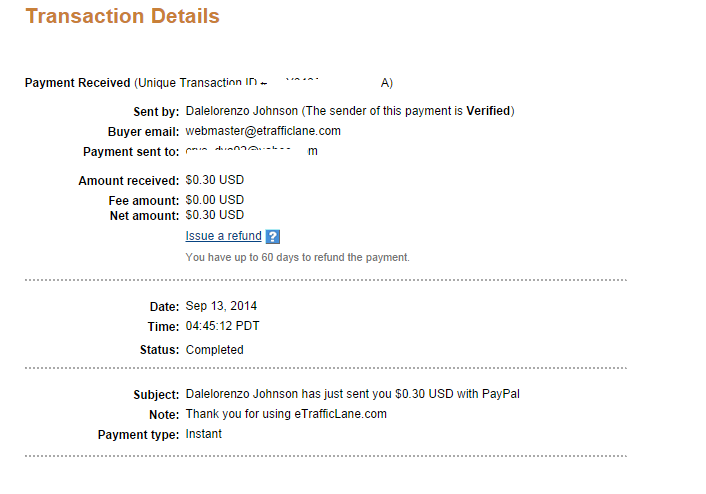Screen dimensions: 706x494
Task: Click the Sent by label
Action: tap(156, 112)
